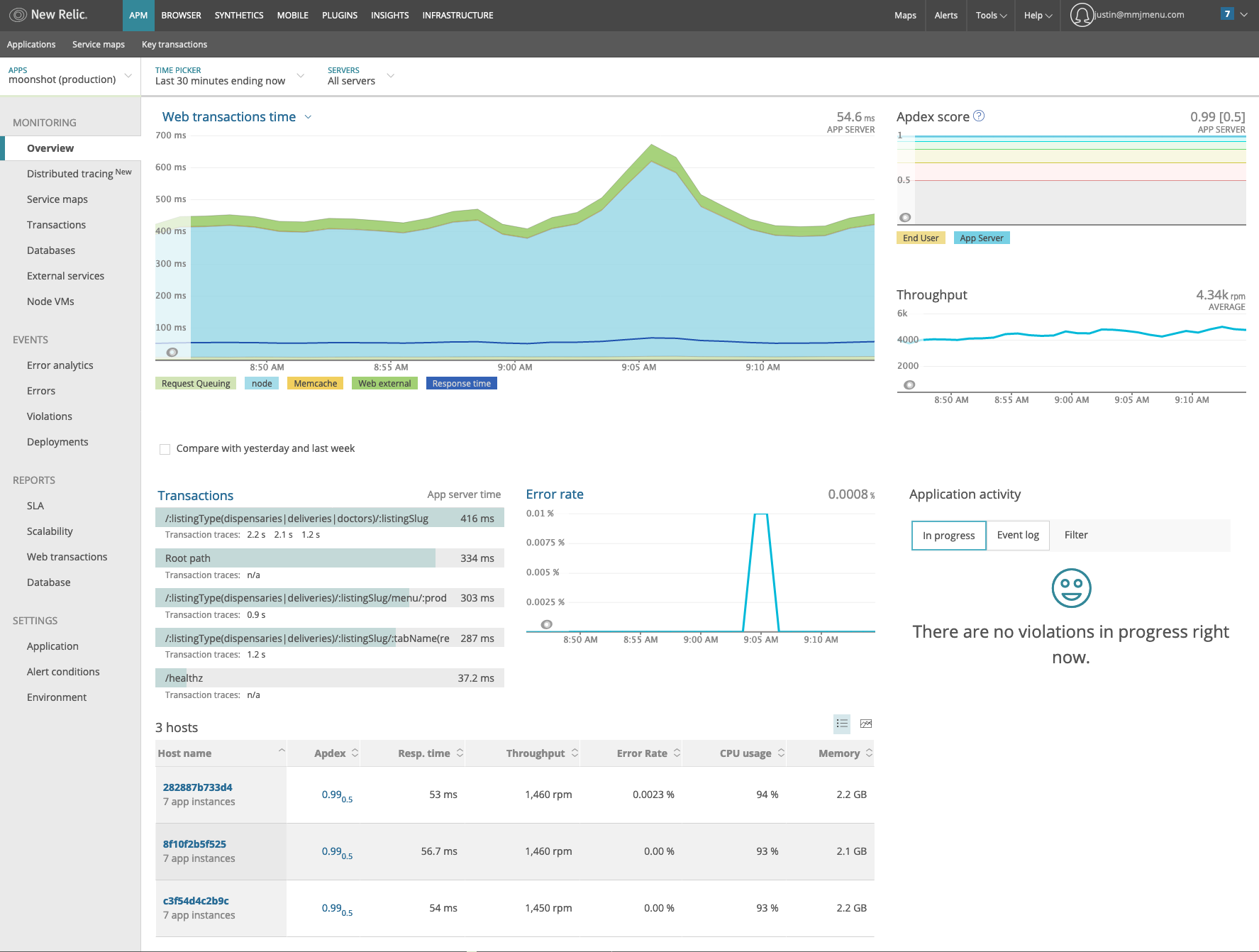Open the Alerts link in top bar
This screenshot has height=952, width=1259.
[x=945, y=16]
